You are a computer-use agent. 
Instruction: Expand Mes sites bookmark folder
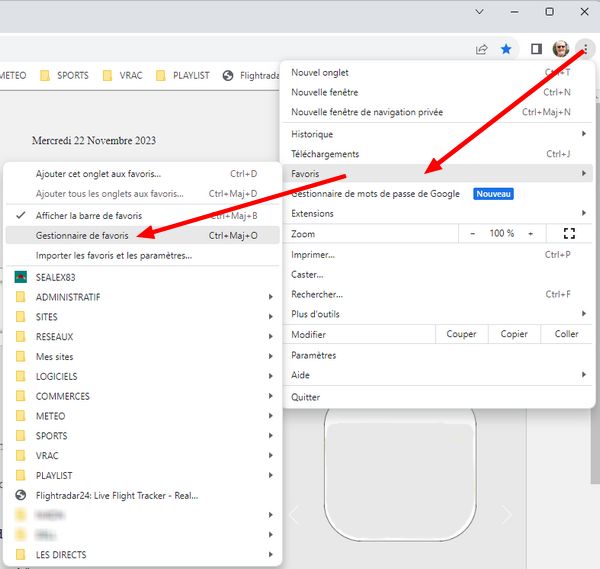(142, 357)
